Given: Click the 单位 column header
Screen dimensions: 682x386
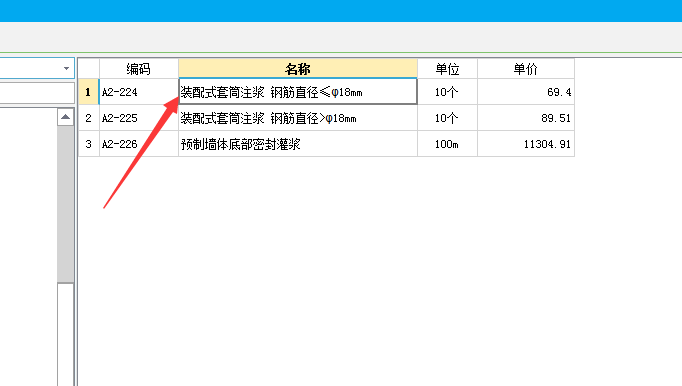Looking at the screenshot, I should coord(447,69).
